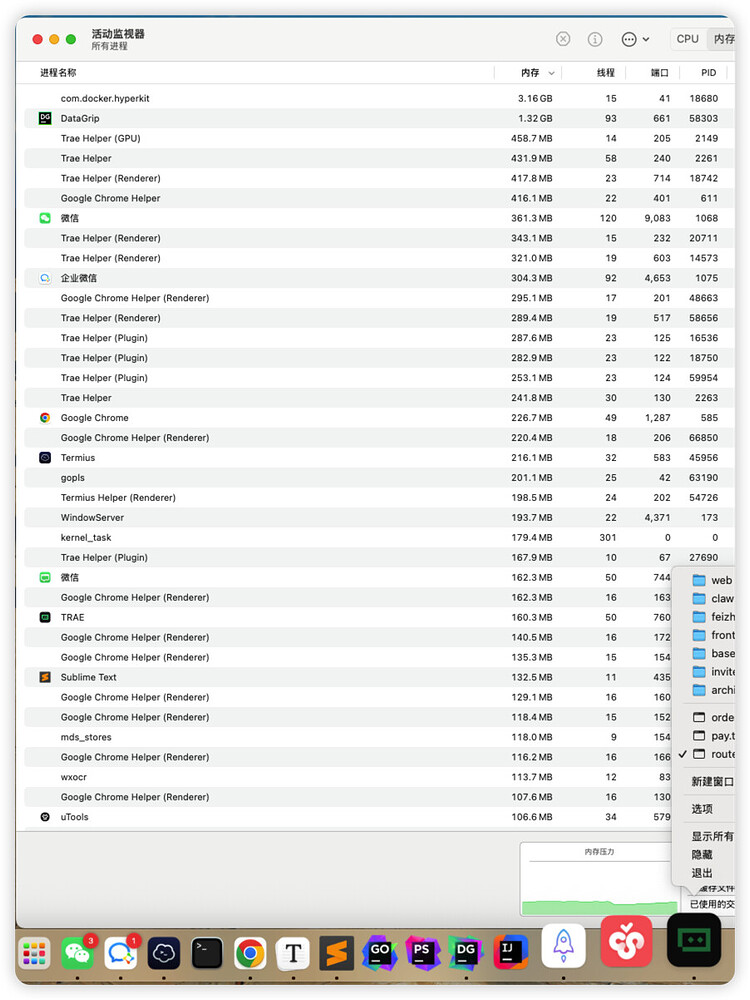
Task: Open the process info icon
Action: click(594, 39)
